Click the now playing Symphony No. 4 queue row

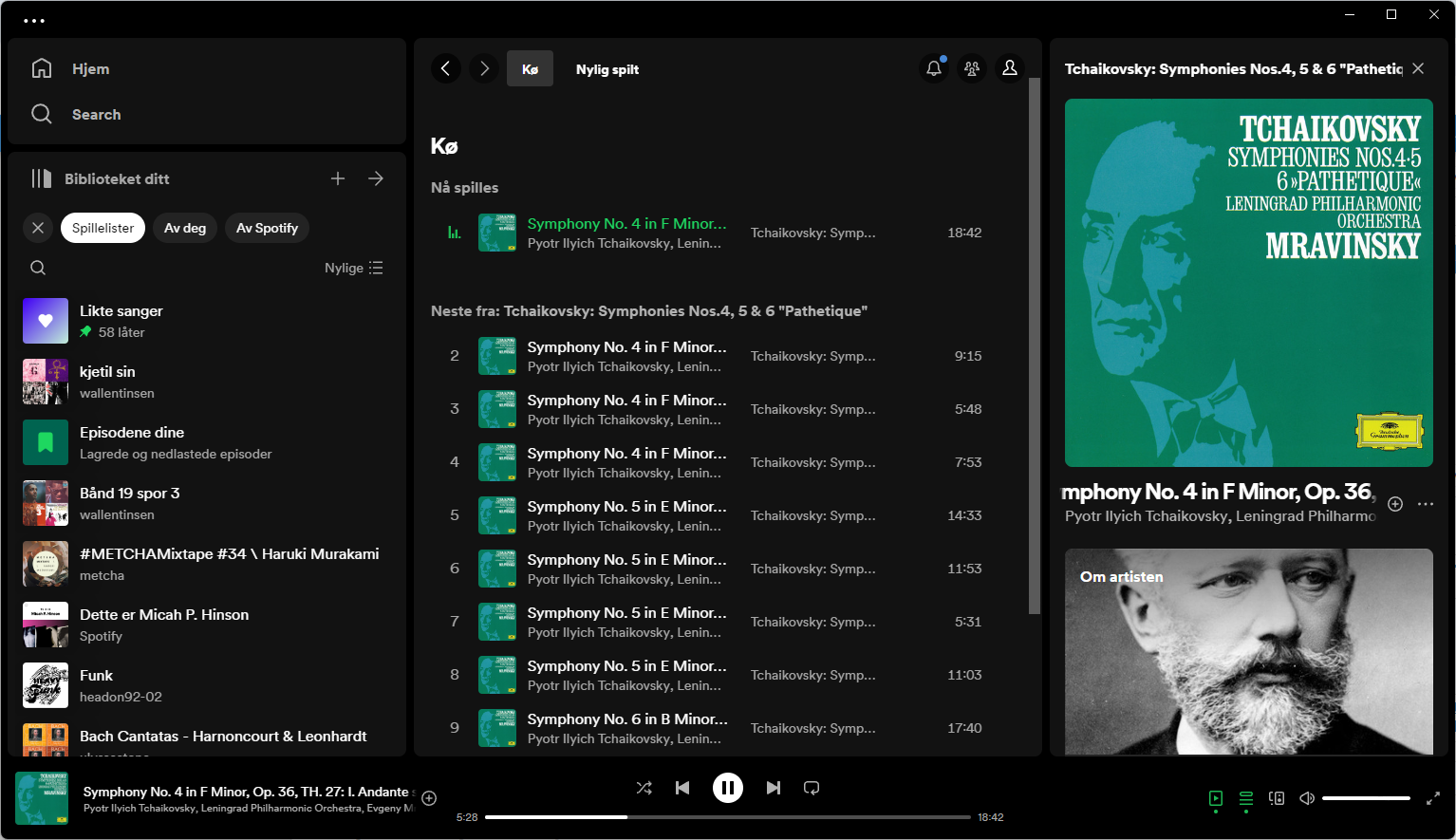pos(721,233)
